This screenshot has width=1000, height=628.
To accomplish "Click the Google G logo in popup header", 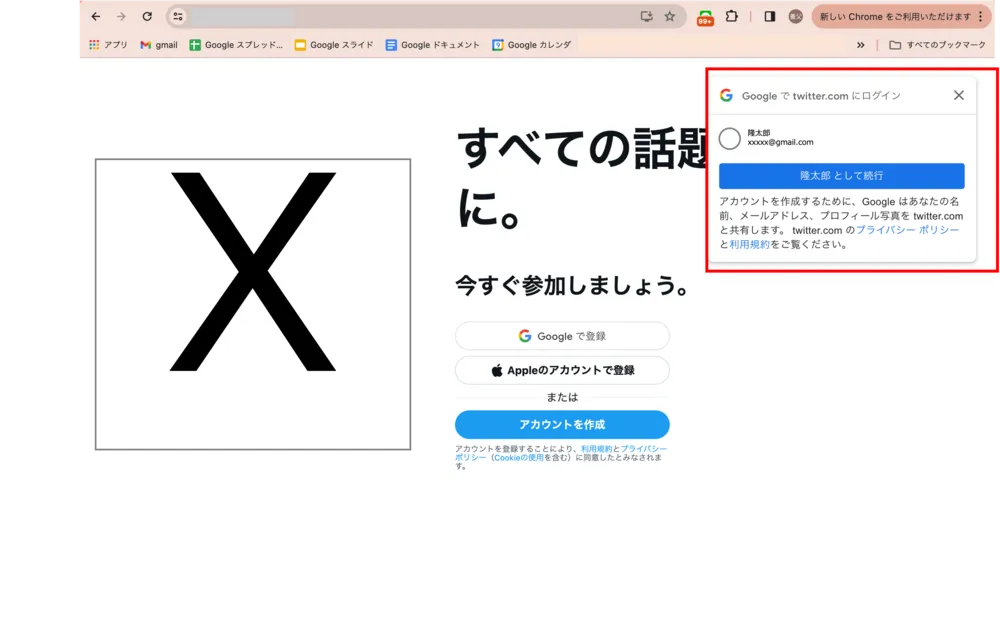I will pos(726,95).
